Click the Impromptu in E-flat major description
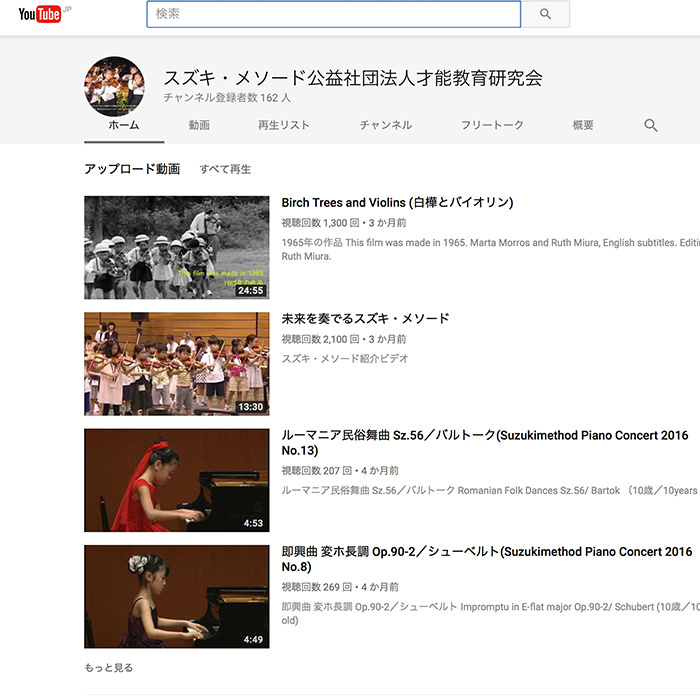 490,613
